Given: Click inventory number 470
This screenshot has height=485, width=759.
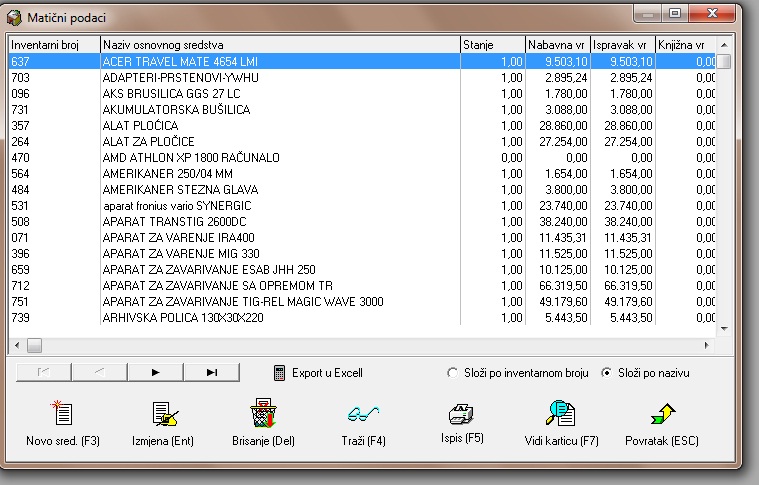Looking at the screenshot, I should click(20, 157).
